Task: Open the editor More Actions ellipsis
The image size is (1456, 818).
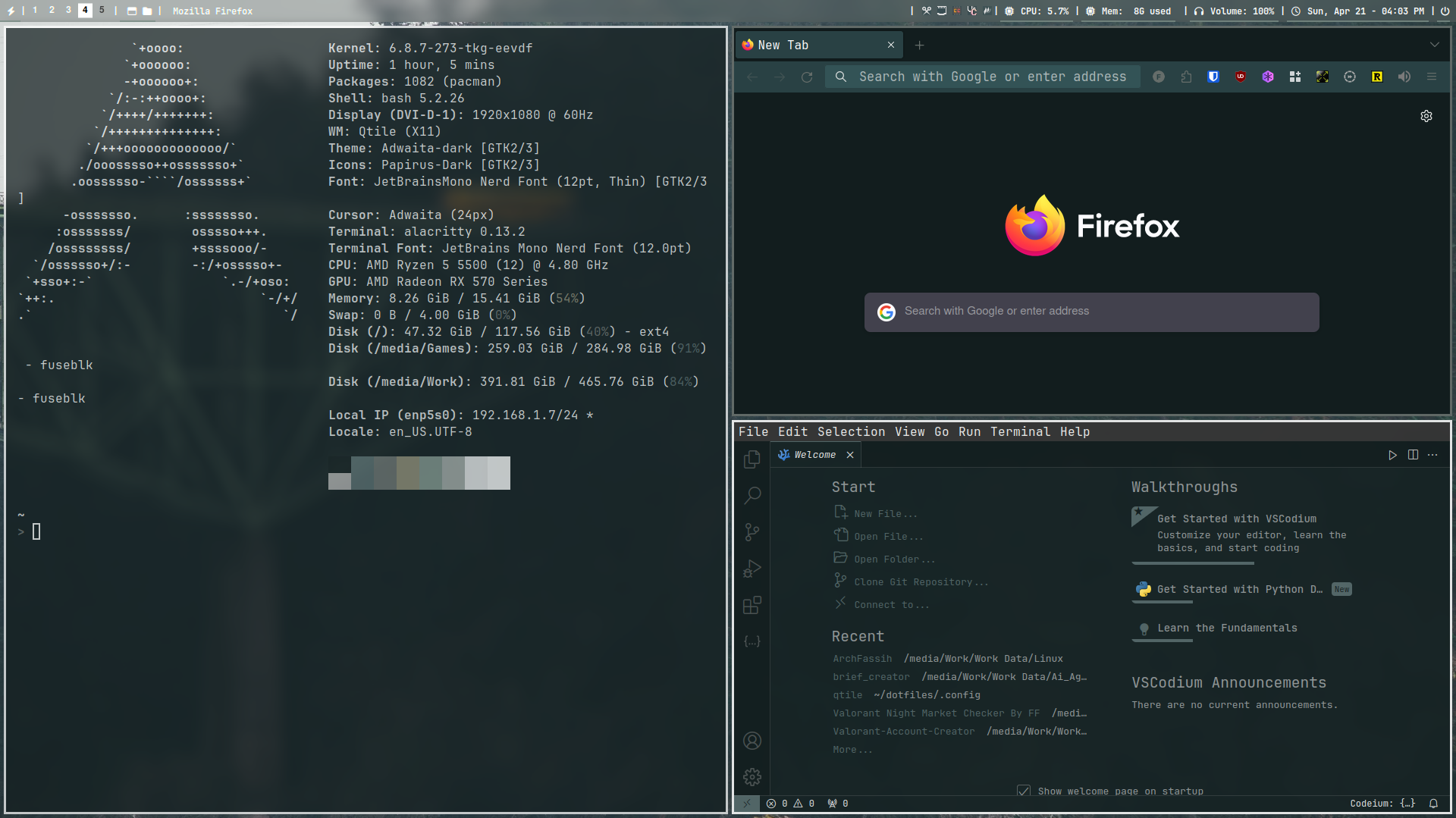Action: point(1432,455)
